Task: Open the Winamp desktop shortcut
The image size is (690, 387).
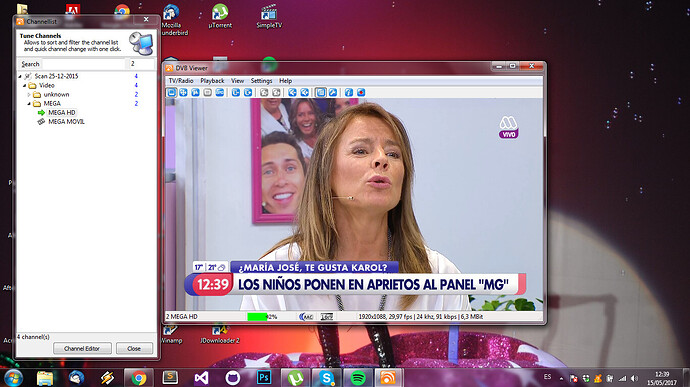Action: [x=171, y=335]
